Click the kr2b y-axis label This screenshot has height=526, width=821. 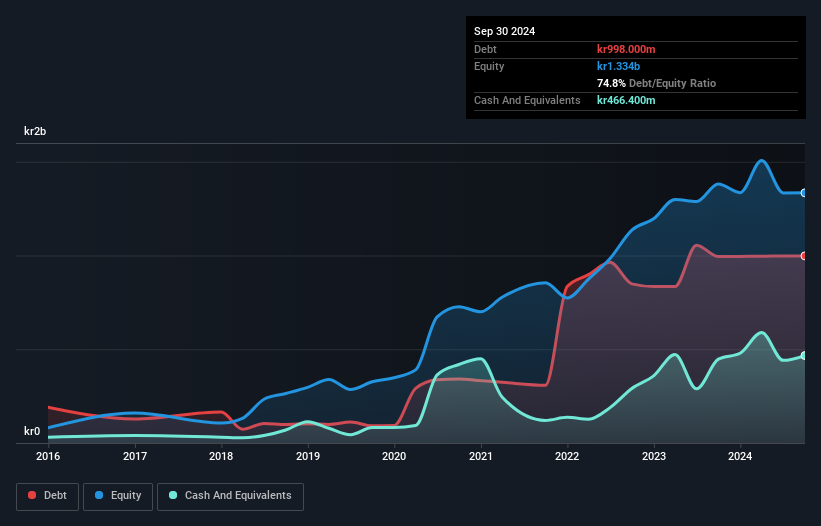point(35,131)
